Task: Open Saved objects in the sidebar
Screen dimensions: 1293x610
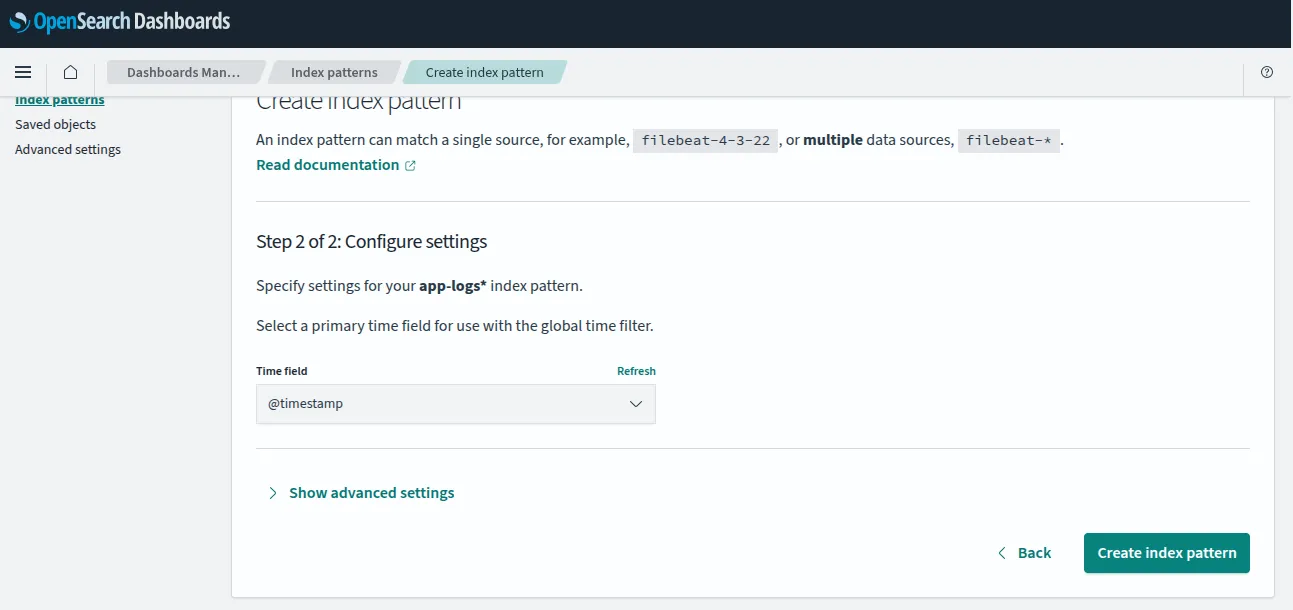Action: (x=56, y=125)
